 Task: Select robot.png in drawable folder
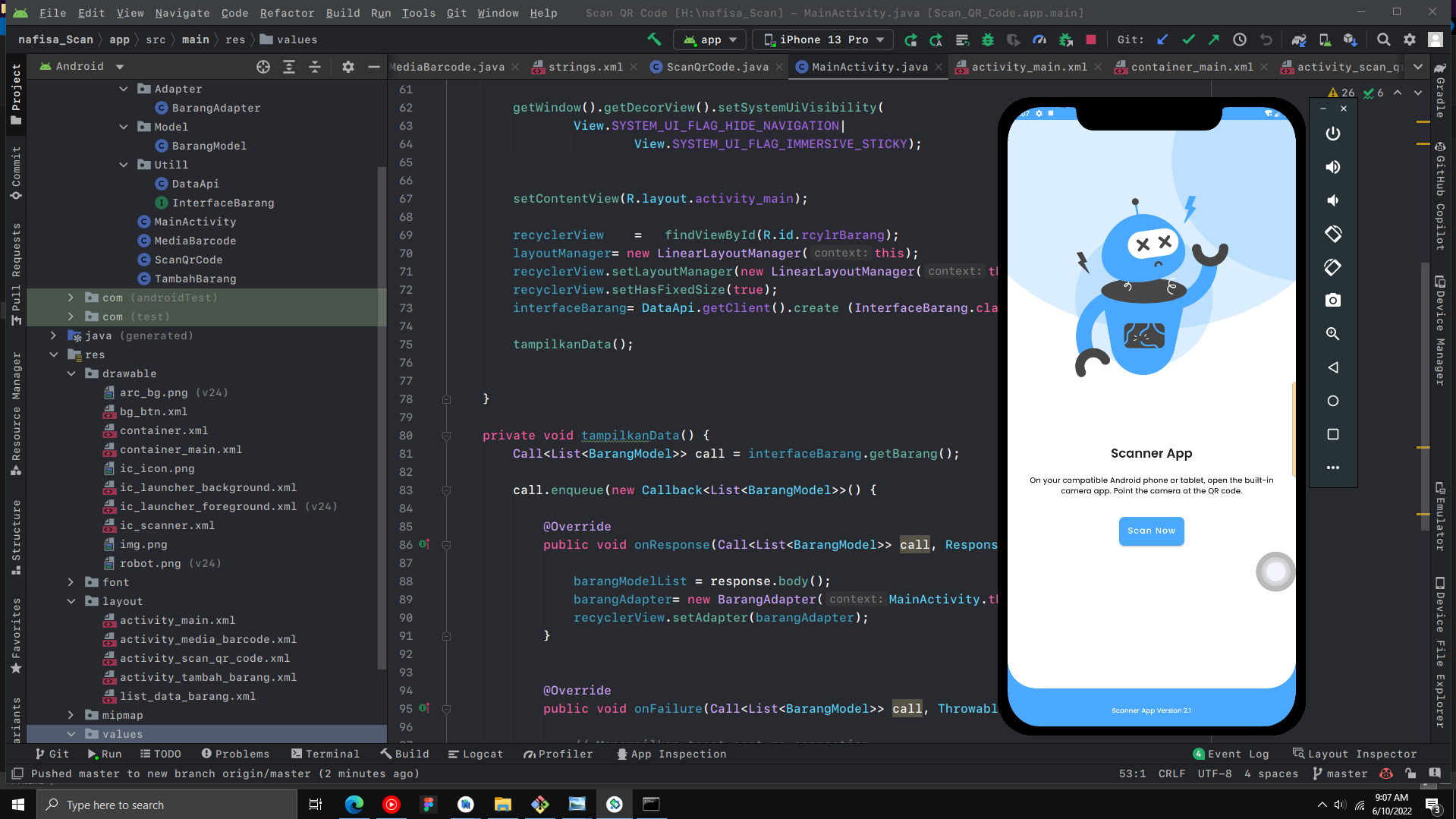pos(150,563)
